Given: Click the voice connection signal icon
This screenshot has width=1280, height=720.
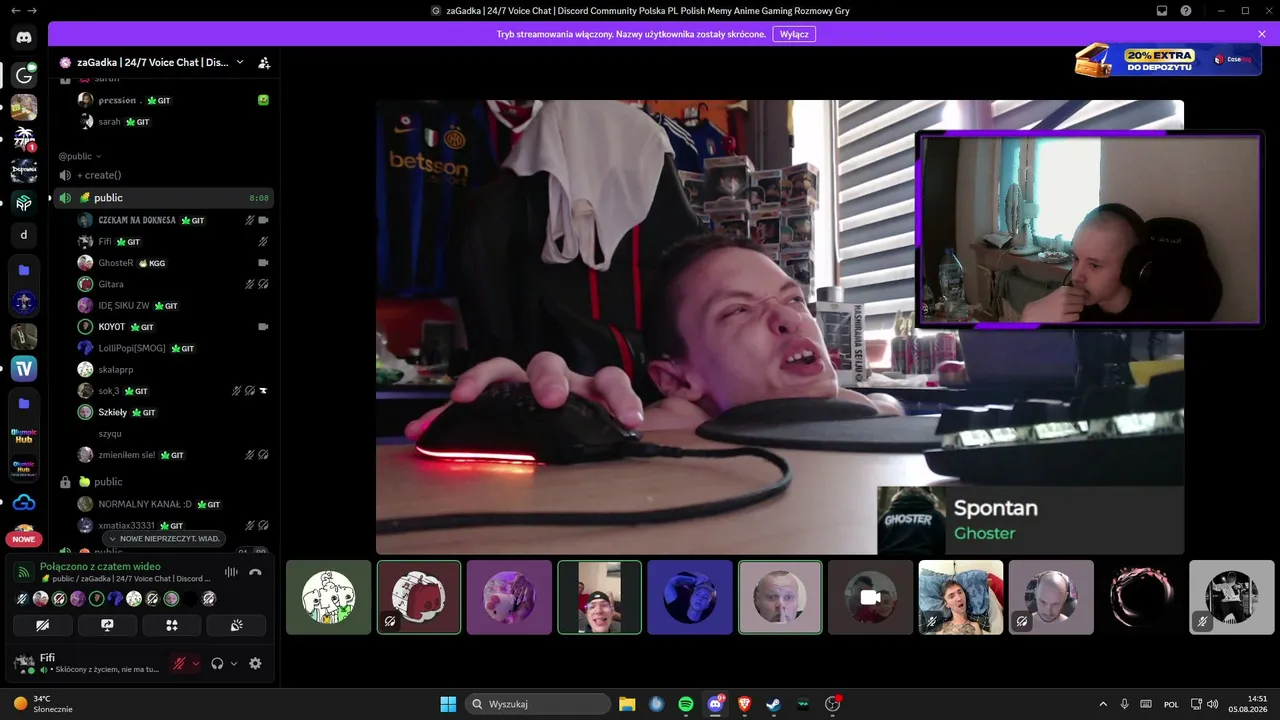Looking at the screenshot, I should [x=24, y=572].
